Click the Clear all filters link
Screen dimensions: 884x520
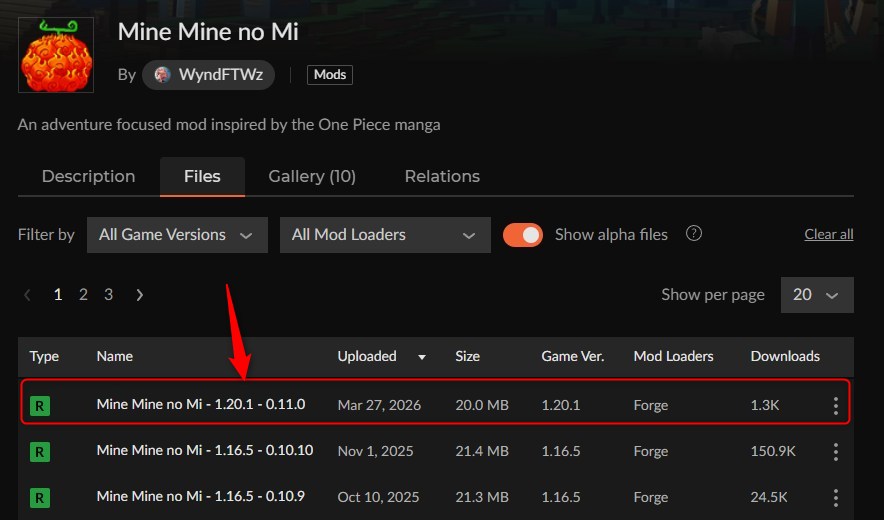click(829, 234)
